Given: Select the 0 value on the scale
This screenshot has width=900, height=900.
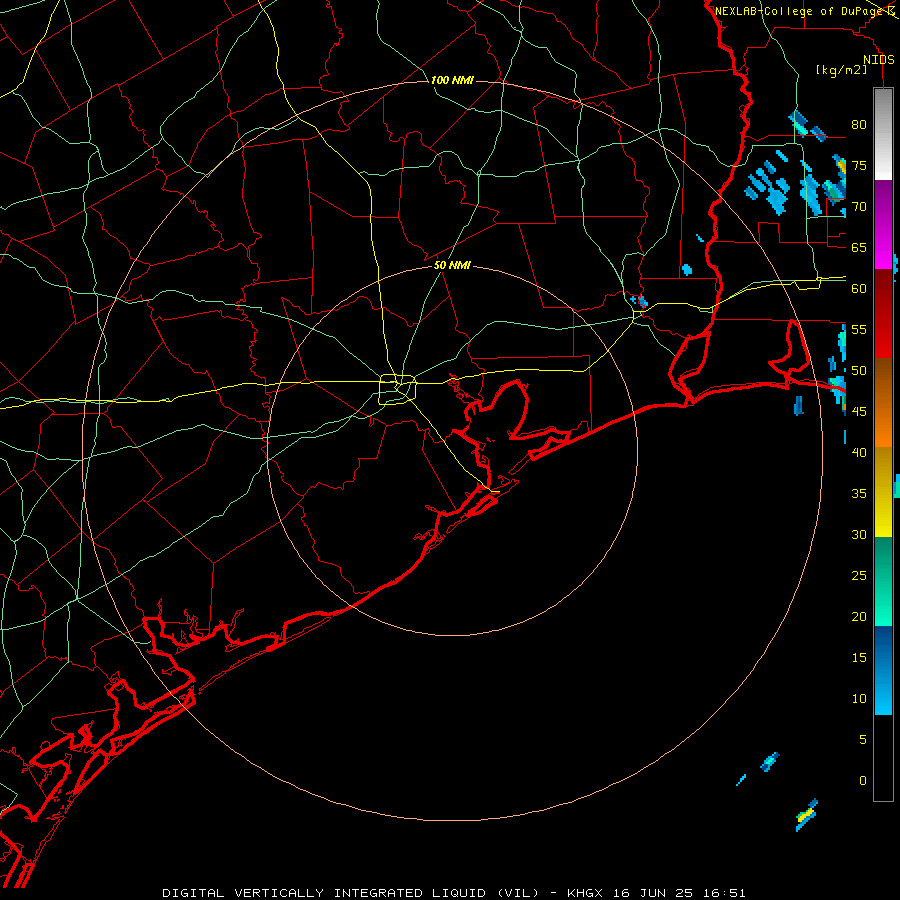Looking at the screenshot, I should tap(863, 781).
